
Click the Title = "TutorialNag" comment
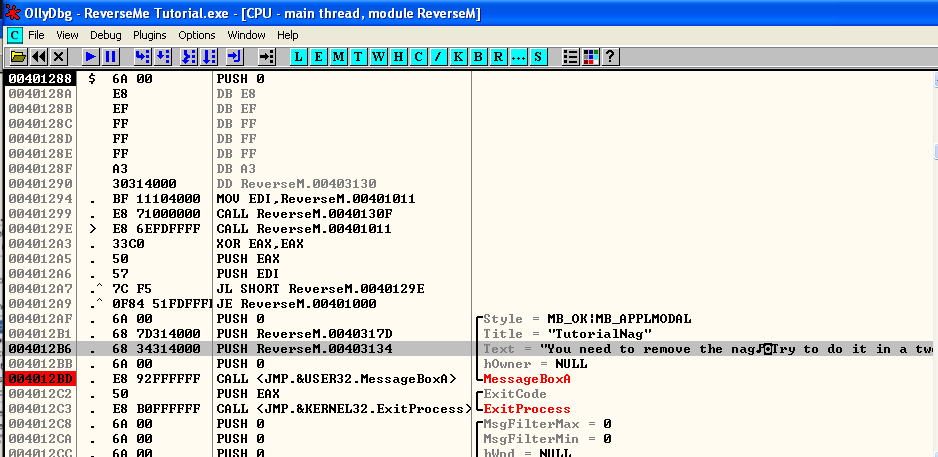tap(567, 334)
